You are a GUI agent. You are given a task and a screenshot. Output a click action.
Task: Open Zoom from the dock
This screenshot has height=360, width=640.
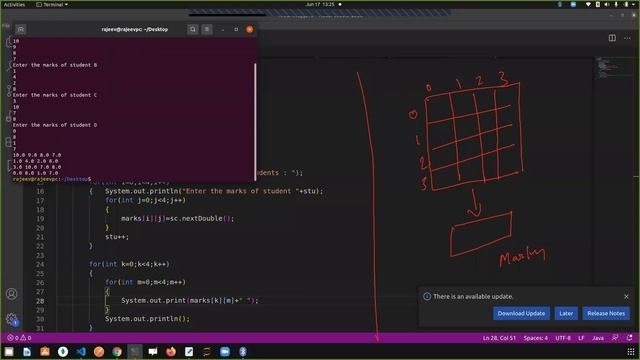click(224, 351)
